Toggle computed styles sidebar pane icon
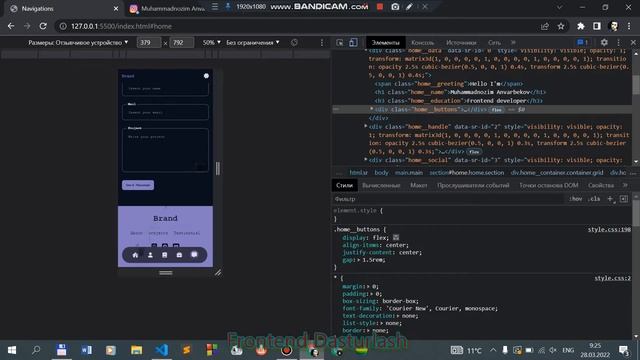 (624, 199)
